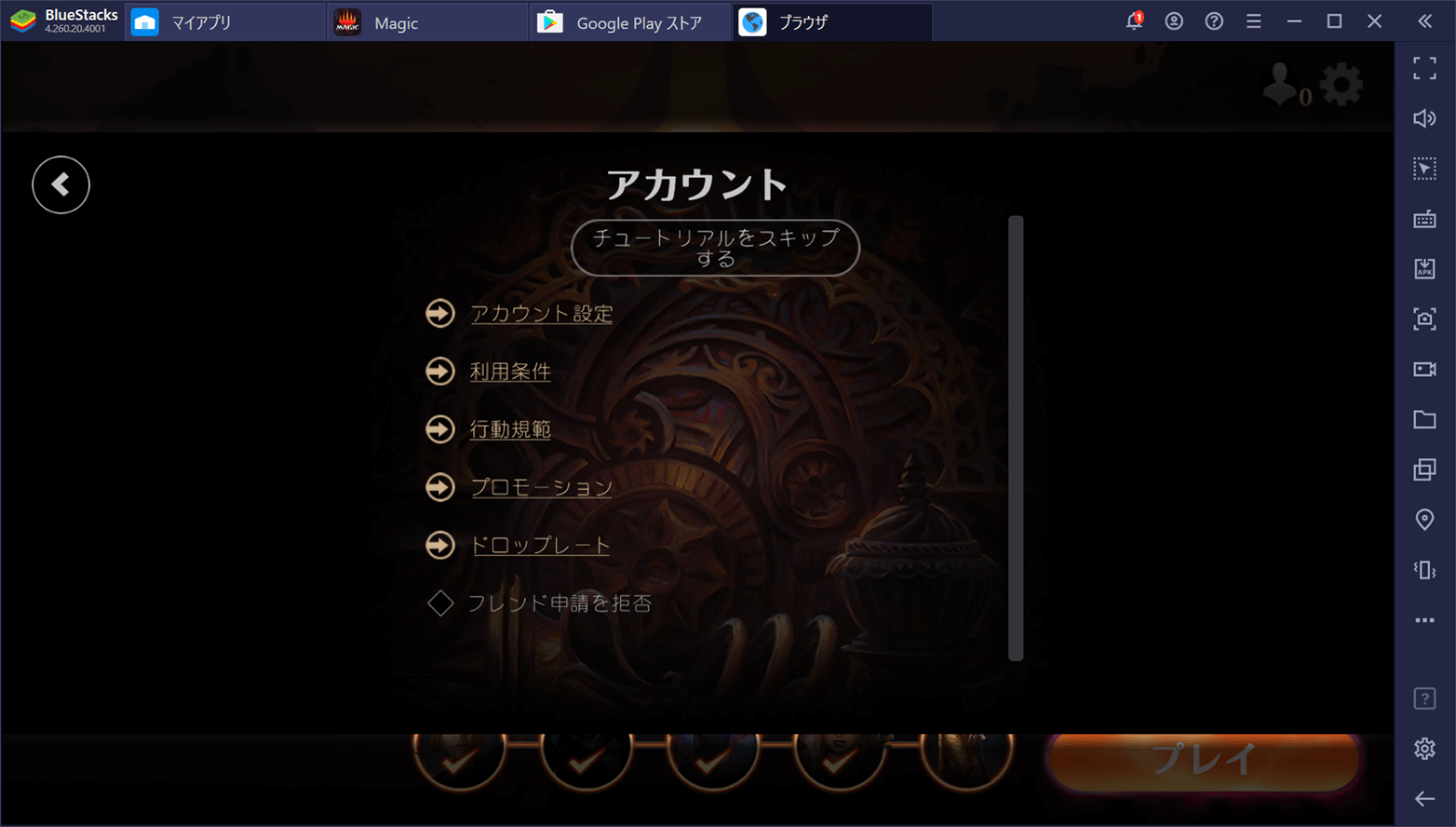Toggle the フレンド申請を拒否 diamond checkbox
The image size is (1456, 827).
point(440,603)
